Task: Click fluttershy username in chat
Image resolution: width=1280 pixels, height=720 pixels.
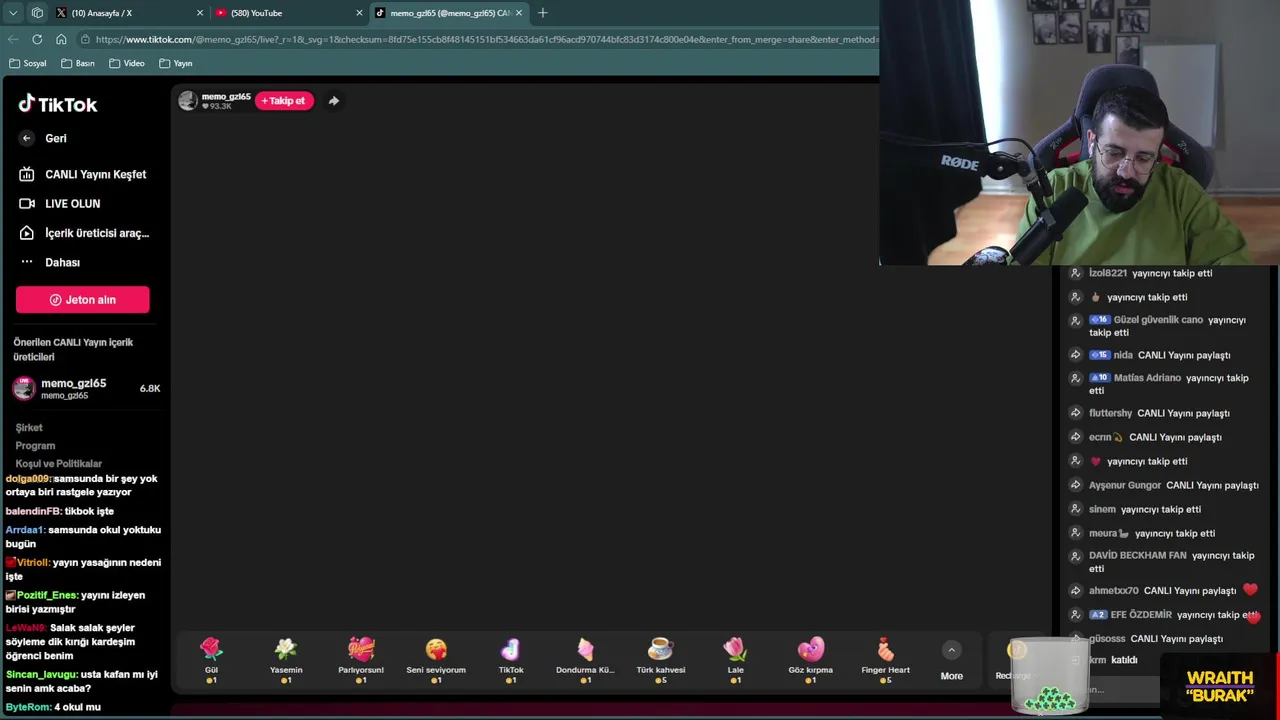Action: point(1110,413)
